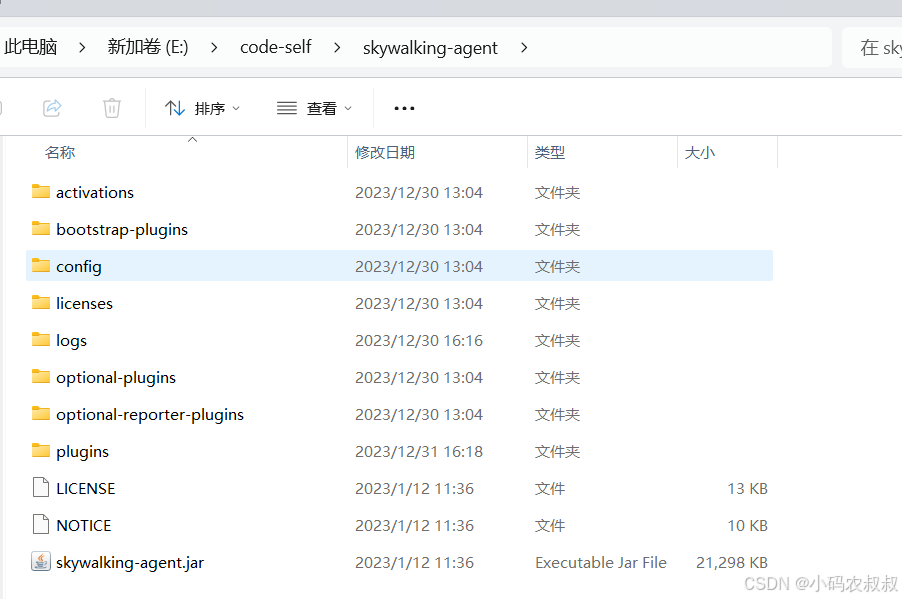Click 新加卷 (E:) in the breadcrumb
The width and height of the screenshot is (902, 599).
148,47
